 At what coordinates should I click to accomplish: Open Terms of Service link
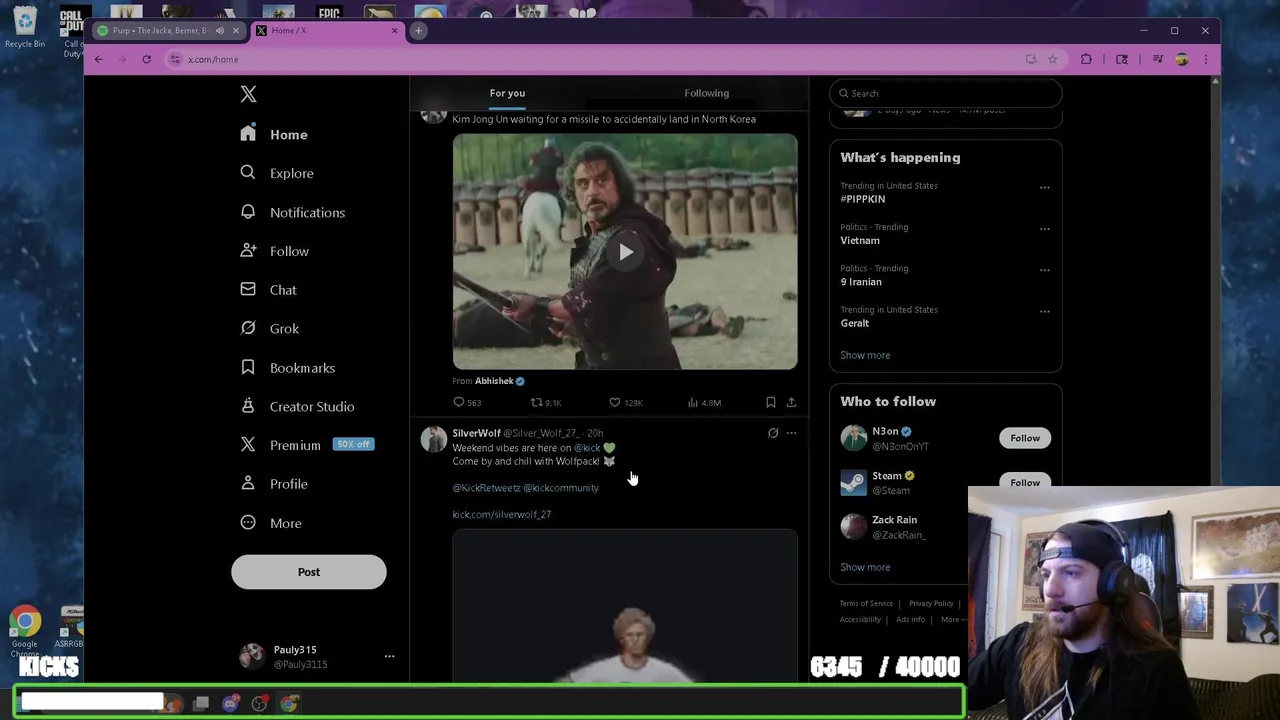(866, 603)
